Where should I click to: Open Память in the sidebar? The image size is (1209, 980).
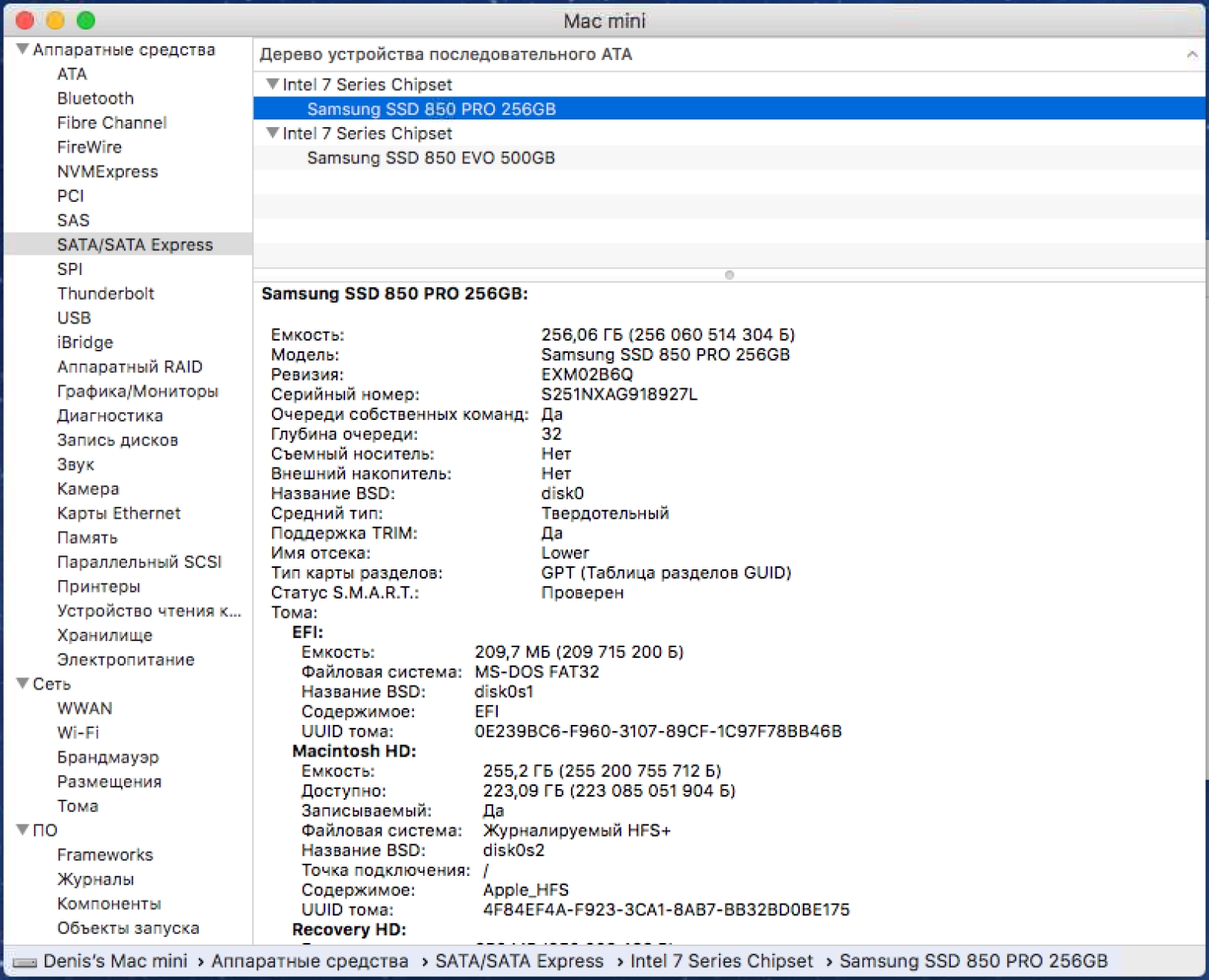coord(87,538)
